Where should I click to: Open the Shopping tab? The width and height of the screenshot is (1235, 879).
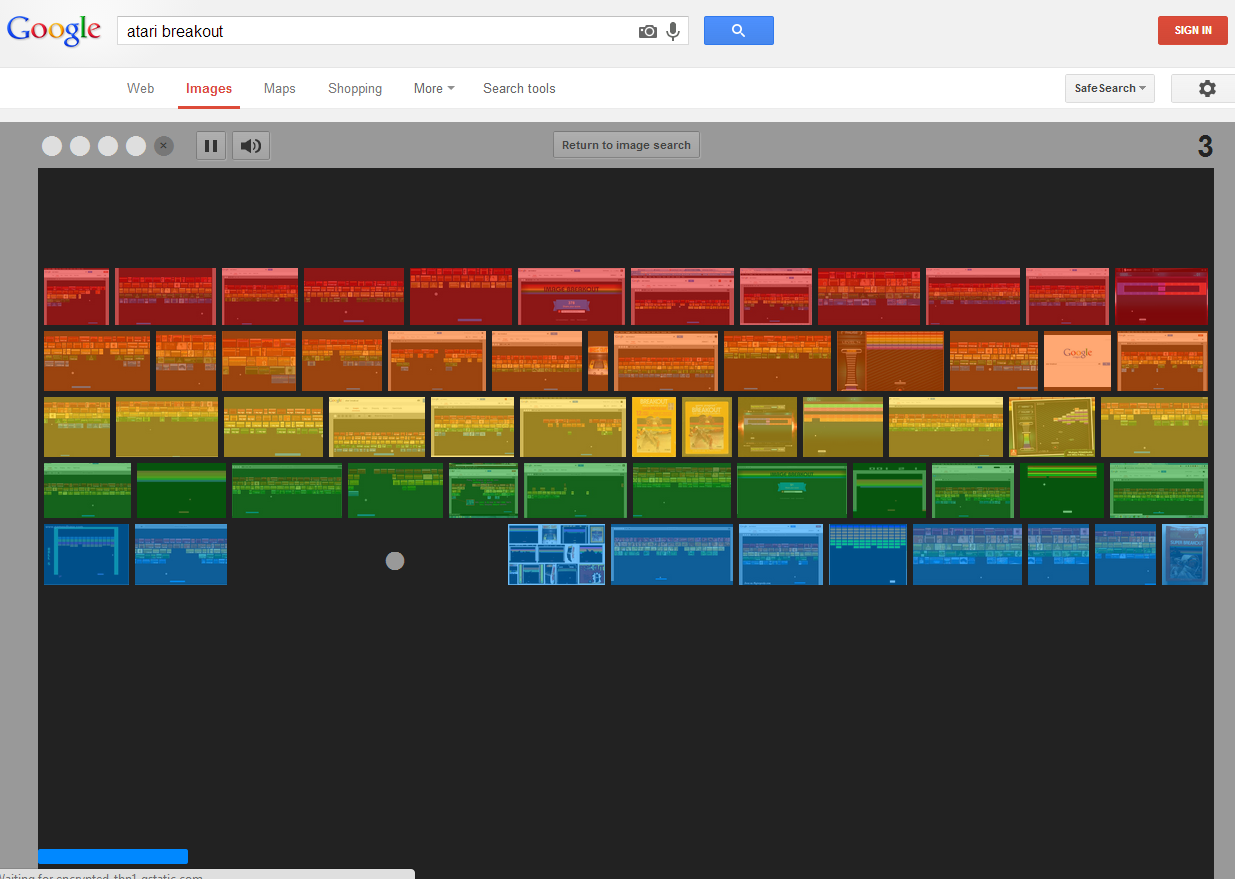(x=355, y=88)
